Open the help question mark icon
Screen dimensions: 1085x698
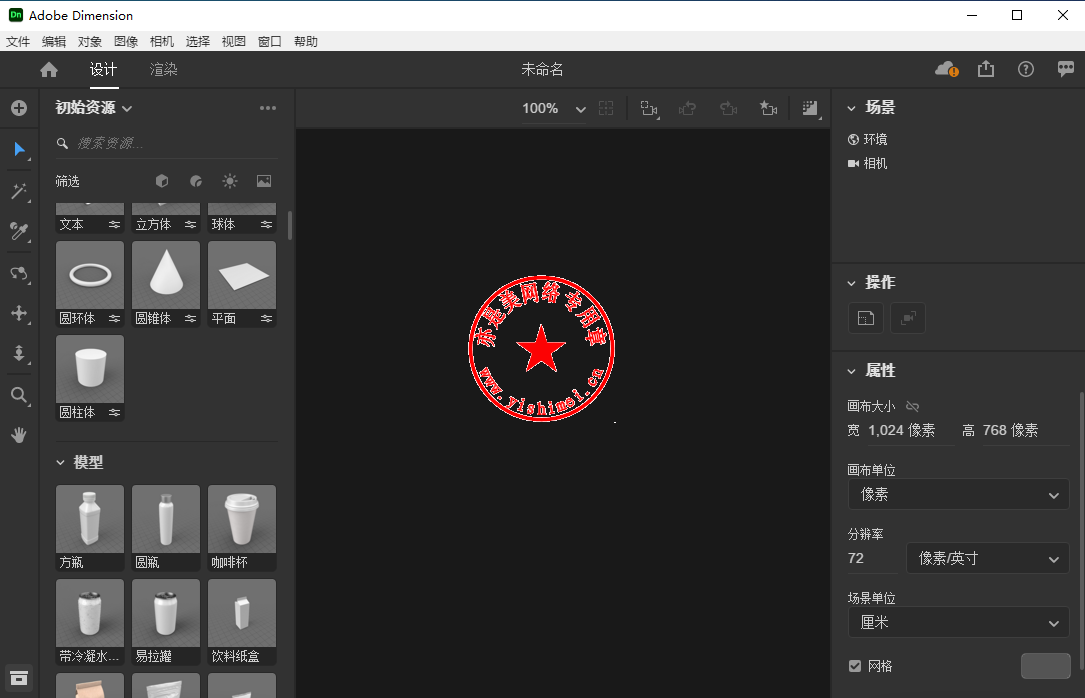point(1025,69)
